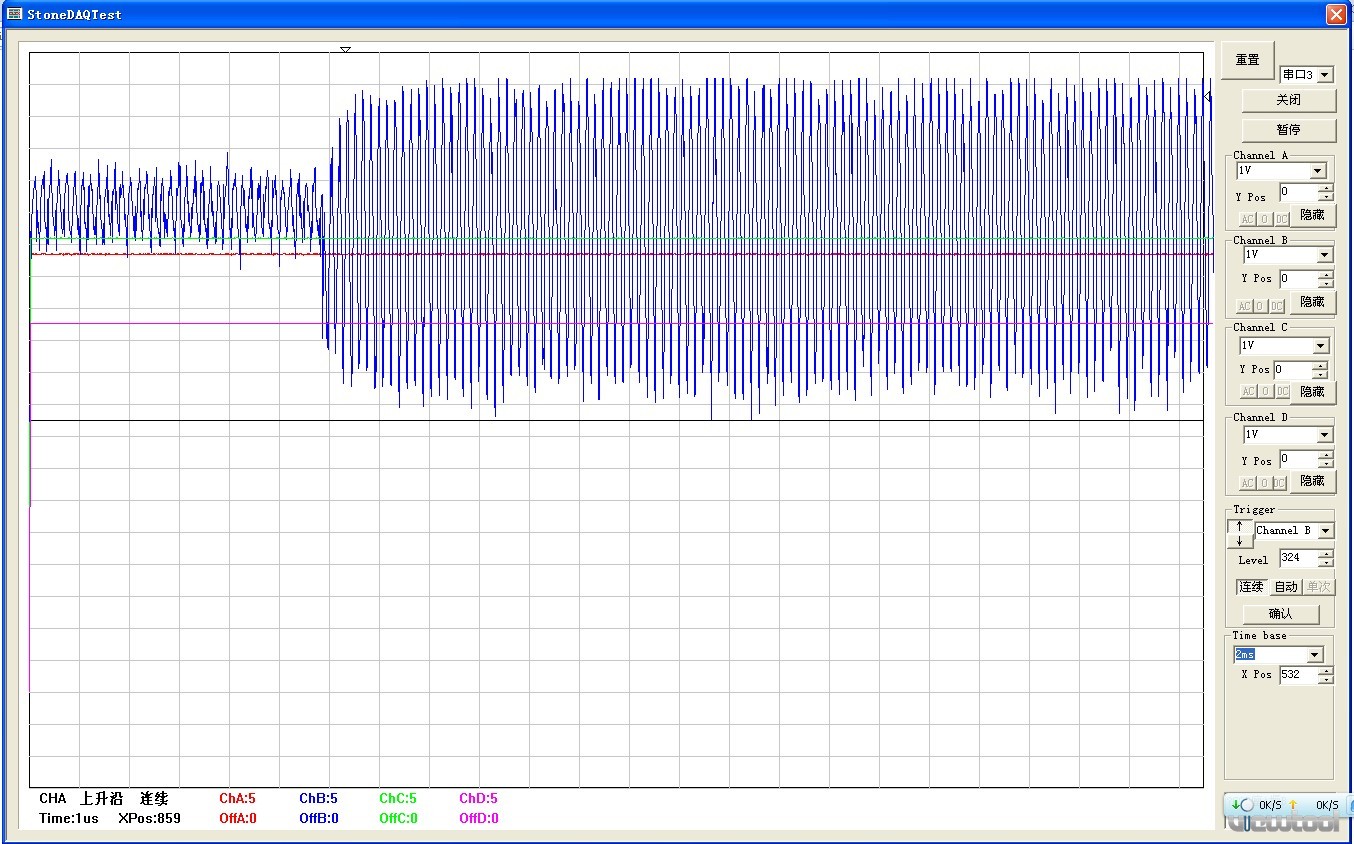Click the 关闭 button

(x=1288, y=100)
